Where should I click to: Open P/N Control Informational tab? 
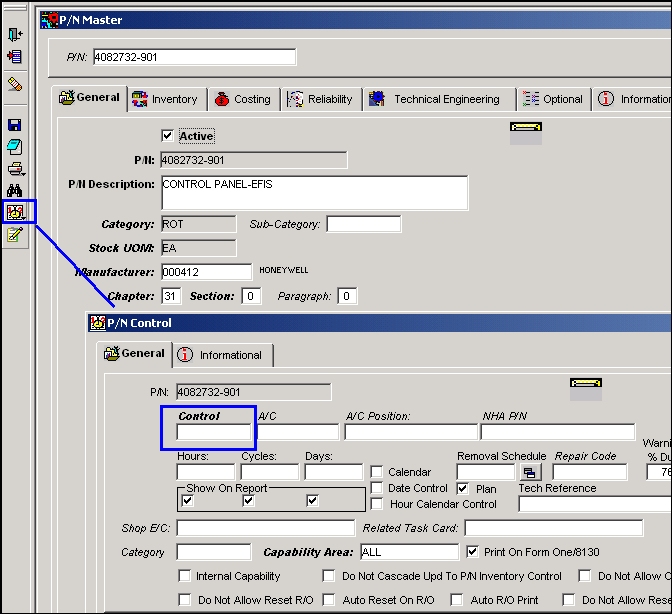(x=223, y=355)
